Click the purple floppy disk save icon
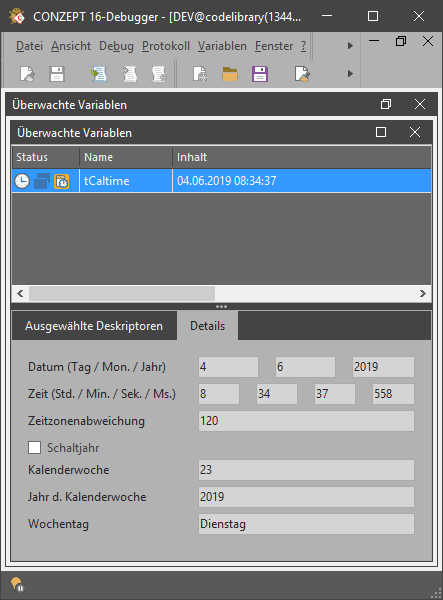The width and height of the screenshot is (443, 600). point(260,74)
